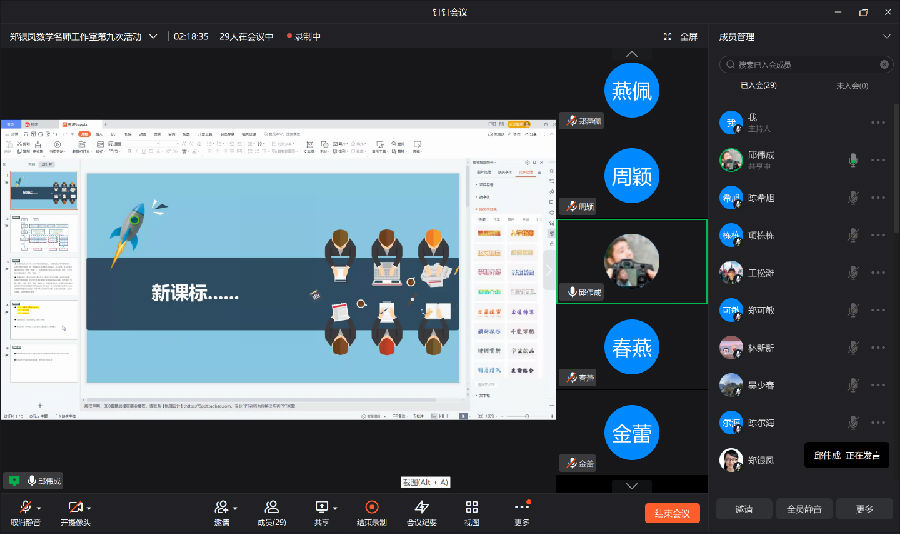Turn on the camera video
Image resolution: width=900 pixels, height=534 pixels.
(75, 507)
